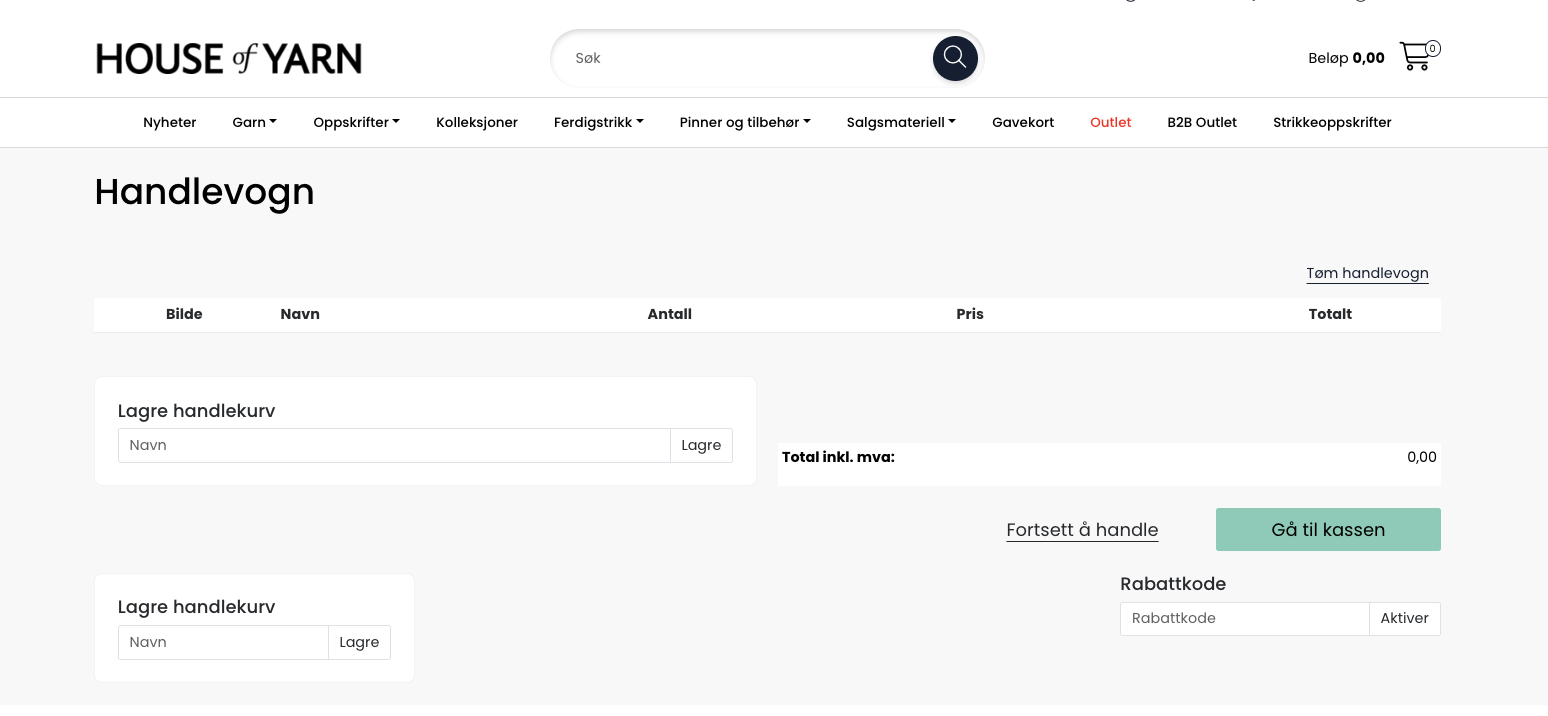This screenshot has width=1548, height=716.
Task: Click the Navn column header
Action: tap(300, 314)
